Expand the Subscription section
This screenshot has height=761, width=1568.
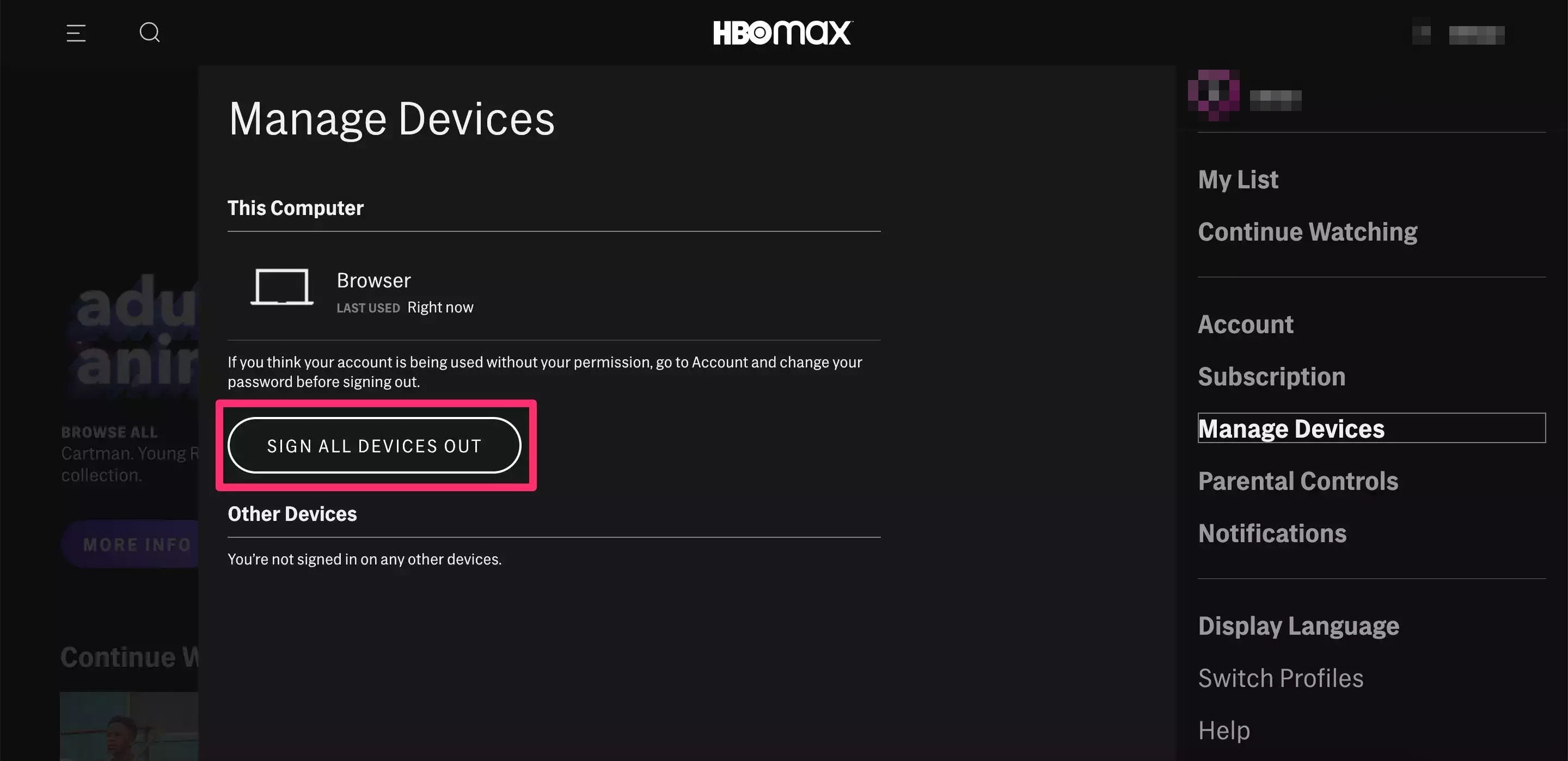point(1272,376)
